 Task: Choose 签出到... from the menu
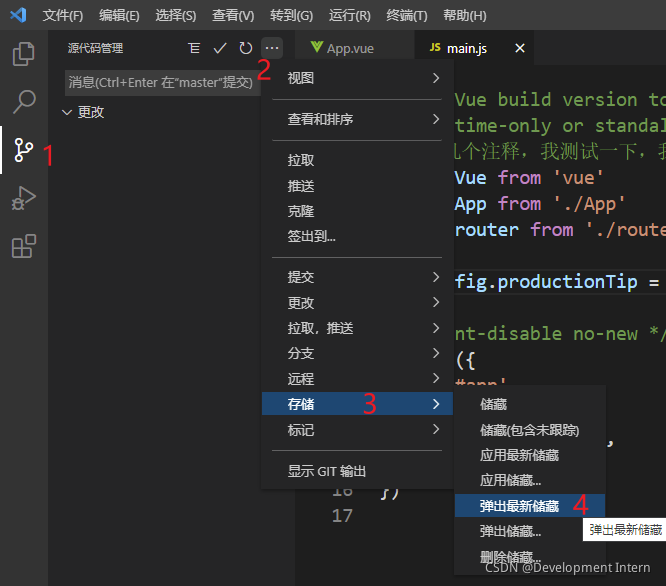tap(357, 236)
